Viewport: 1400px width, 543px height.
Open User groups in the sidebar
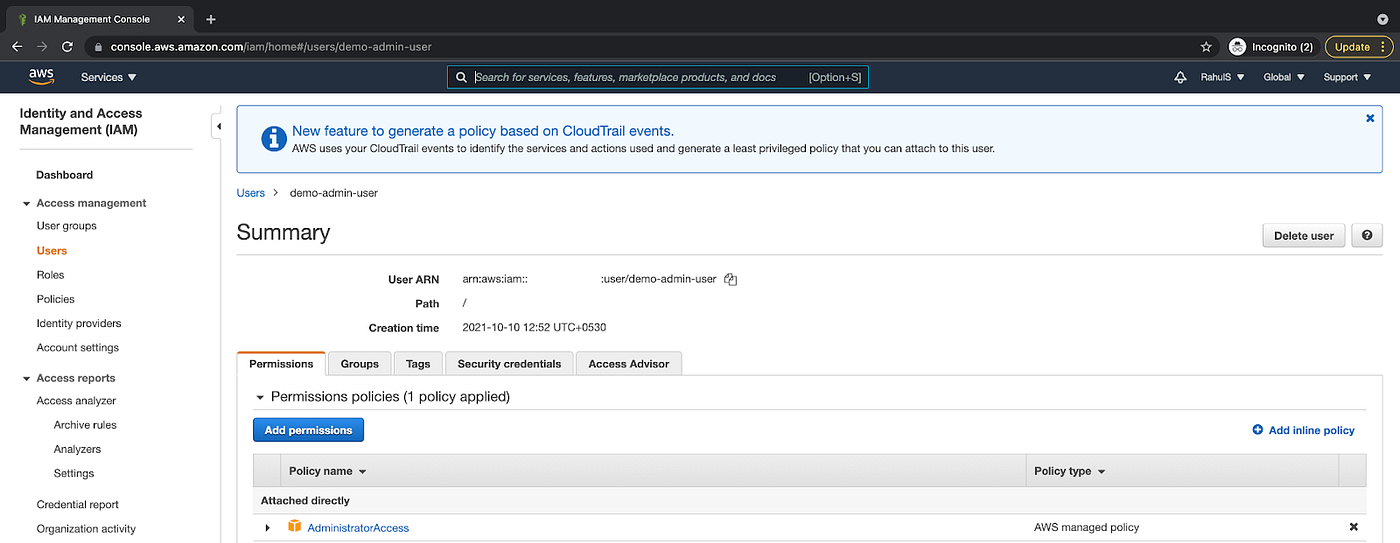coord(67,226)
